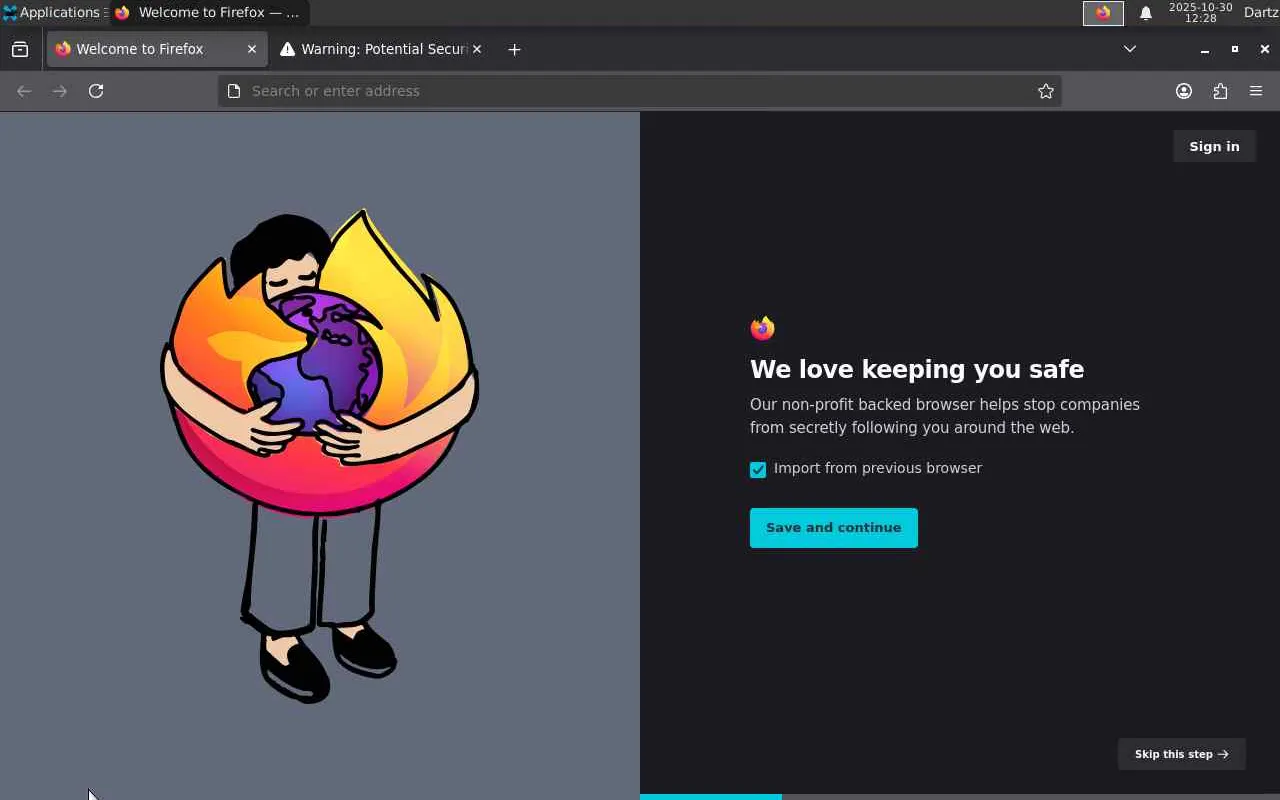
Task: Click the Sign in button
Action: tap(1214, 146)
